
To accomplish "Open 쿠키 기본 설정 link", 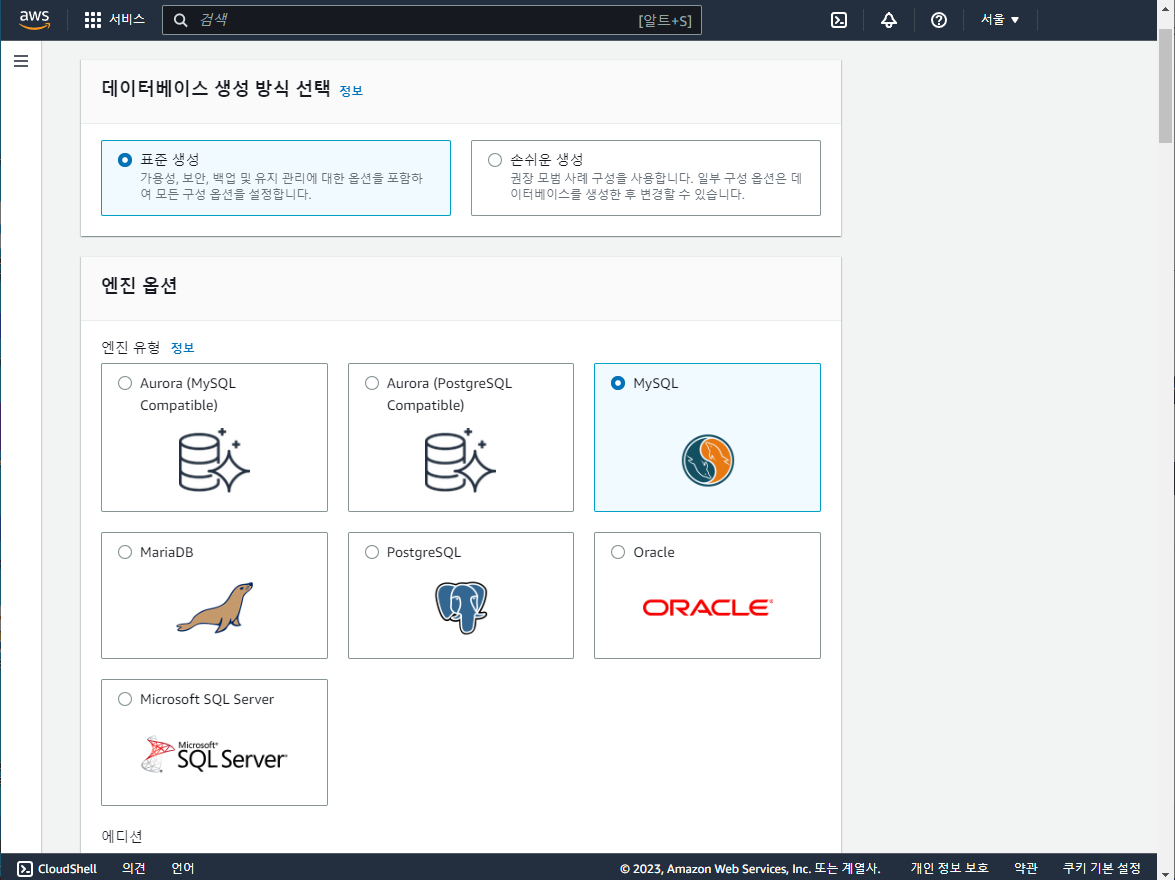I will tap(1102, 868).
